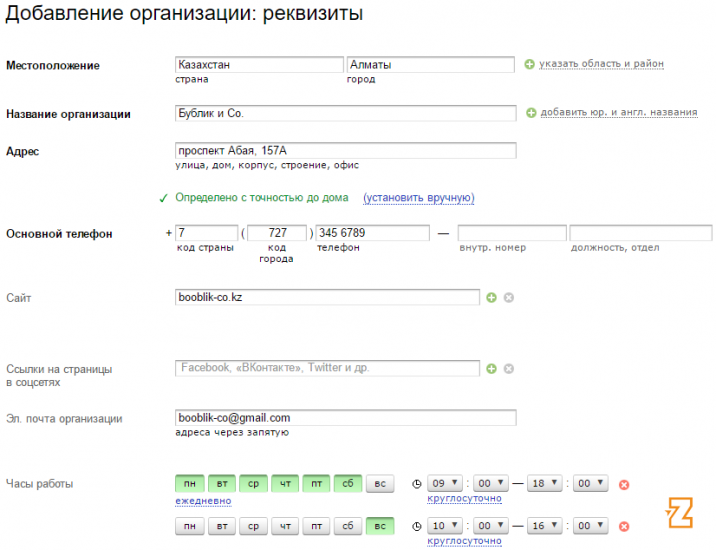Toggle 'сб' in the first working hours row
This screenshot has width=716, height=550.
pyautogui.click(x=348, y=483)
